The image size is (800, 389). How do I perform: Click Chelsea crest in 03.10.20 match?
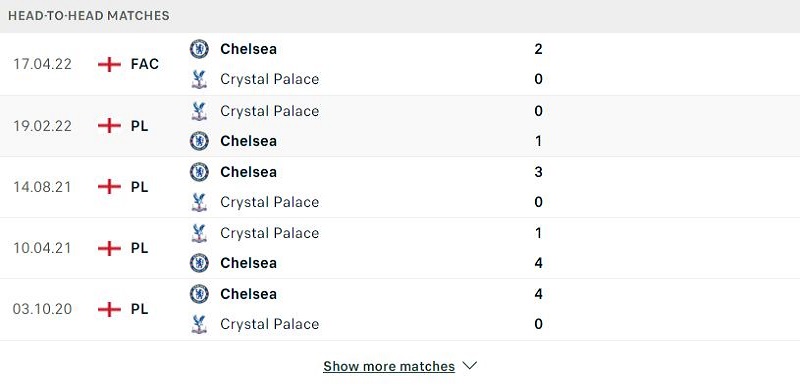pyautogui.click(x=199, y=294)
